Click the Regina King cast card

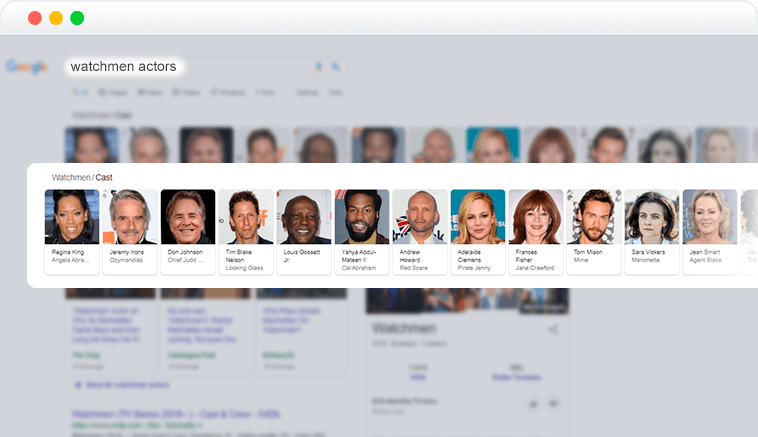72,232
